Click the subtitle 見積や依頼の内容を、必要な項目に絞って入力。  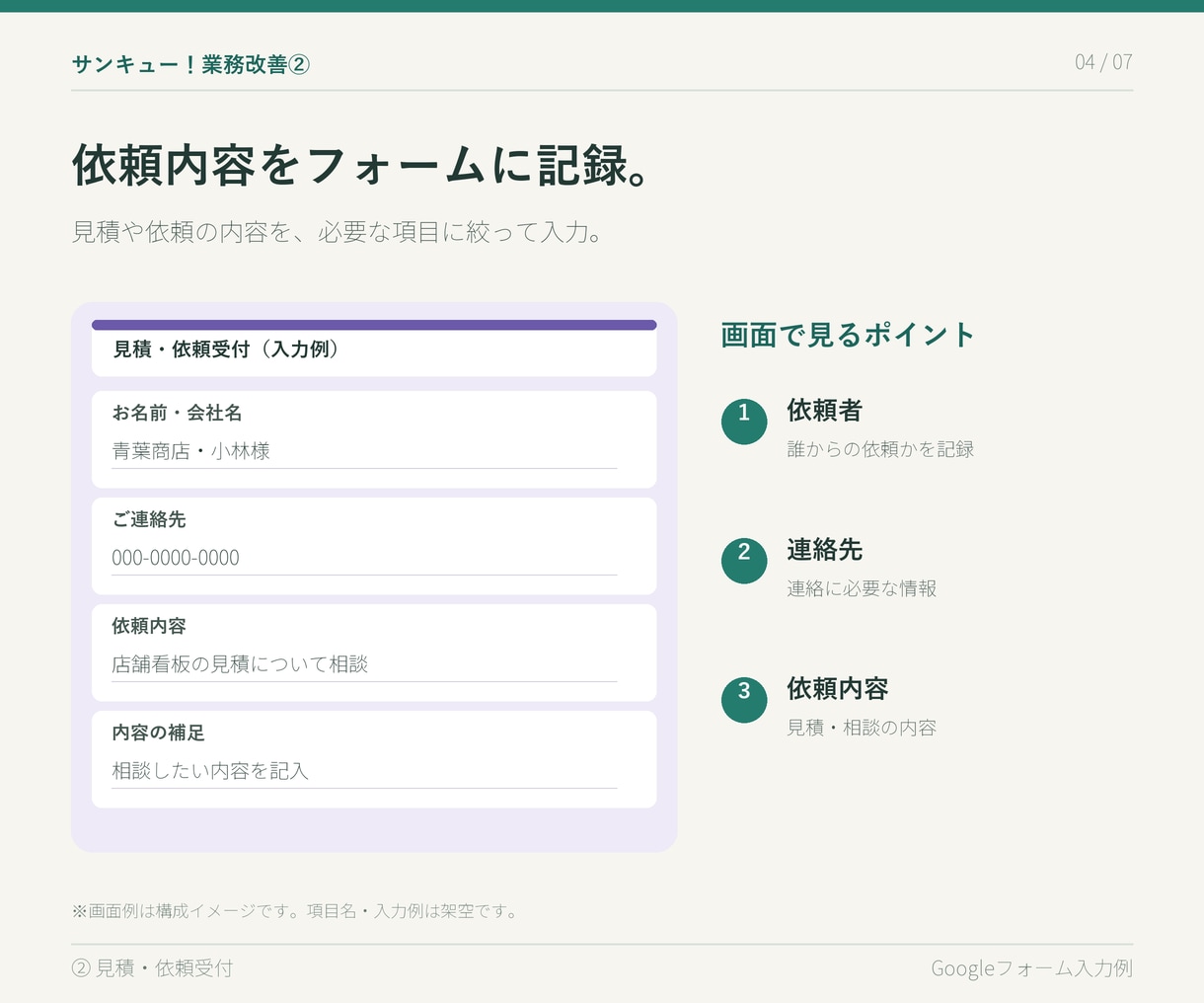point(338,233)
